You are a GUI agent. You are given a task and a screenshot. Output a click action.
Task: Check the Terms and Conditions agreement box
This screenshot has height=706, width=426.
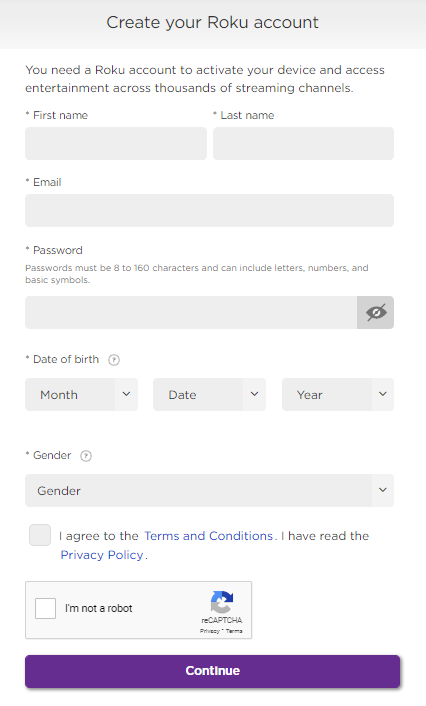(40, 535)
